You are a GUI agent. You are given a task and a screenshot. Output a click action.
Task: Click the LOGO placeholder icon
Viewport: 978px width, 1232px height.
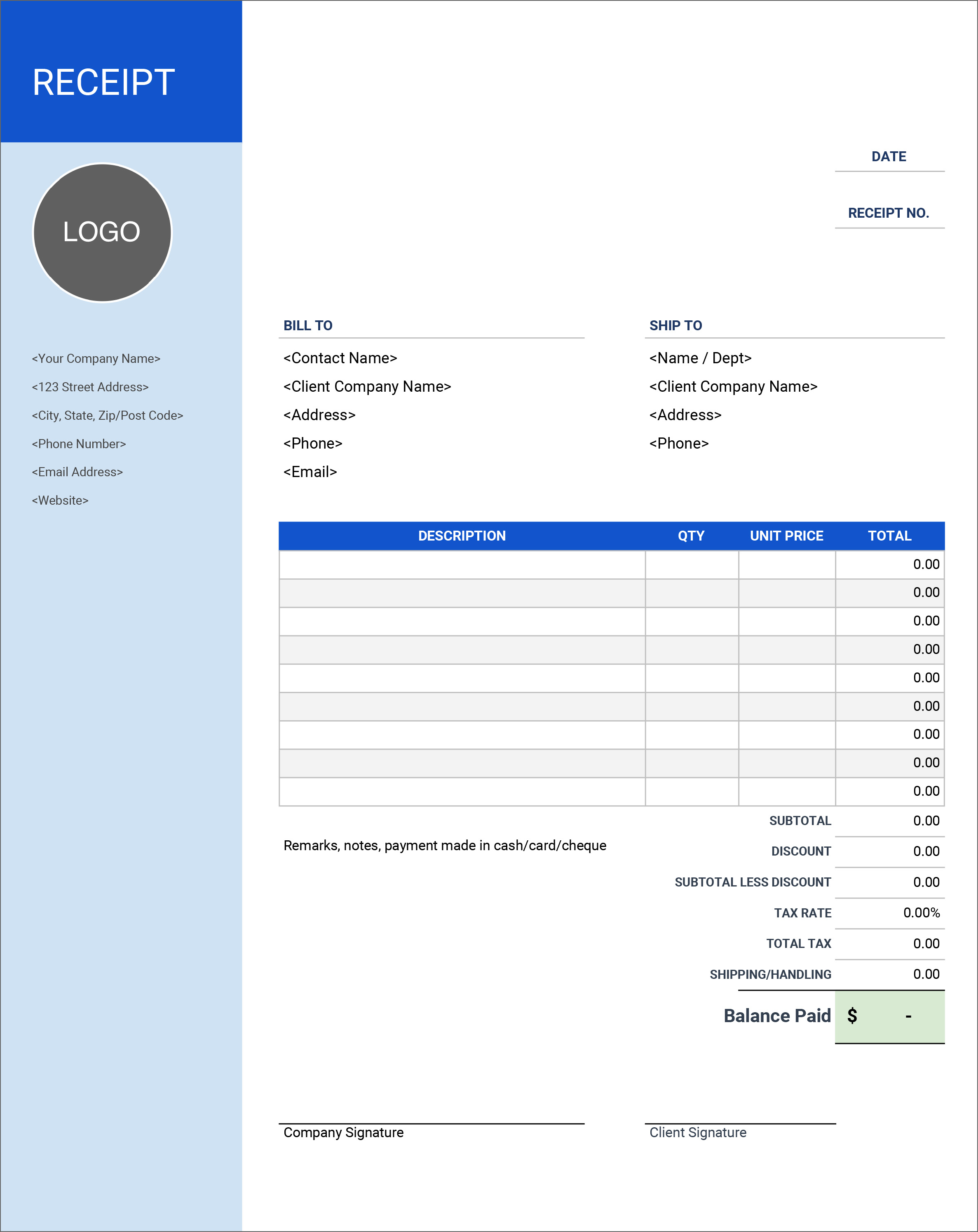click(x=104, y=232)
